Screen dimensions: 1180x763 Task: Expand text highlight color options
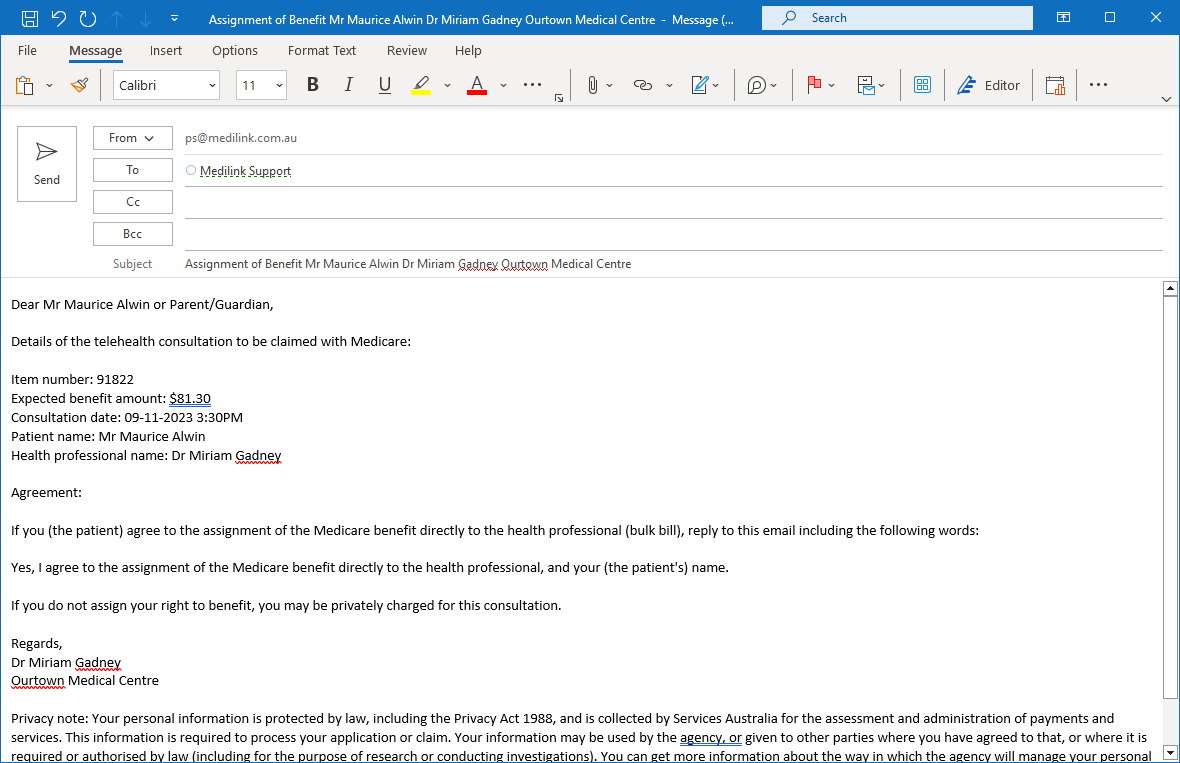tap(447, 86)
